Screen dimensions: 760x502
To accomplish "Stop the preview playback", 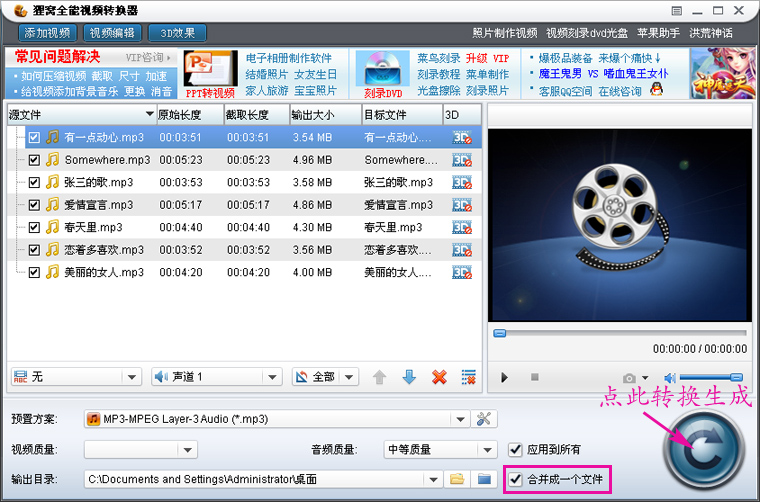I will click(535, 376).
